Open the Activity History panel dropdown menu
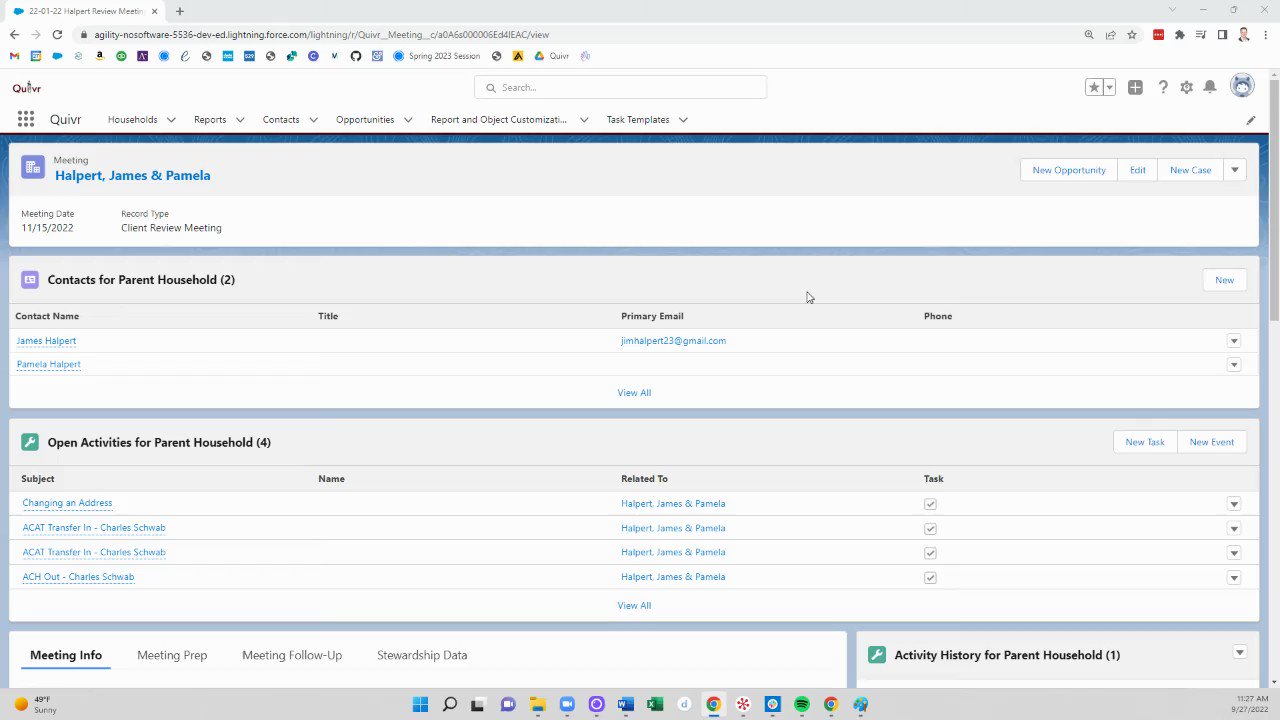1280x720 pixels. [x=1240, y=652]
